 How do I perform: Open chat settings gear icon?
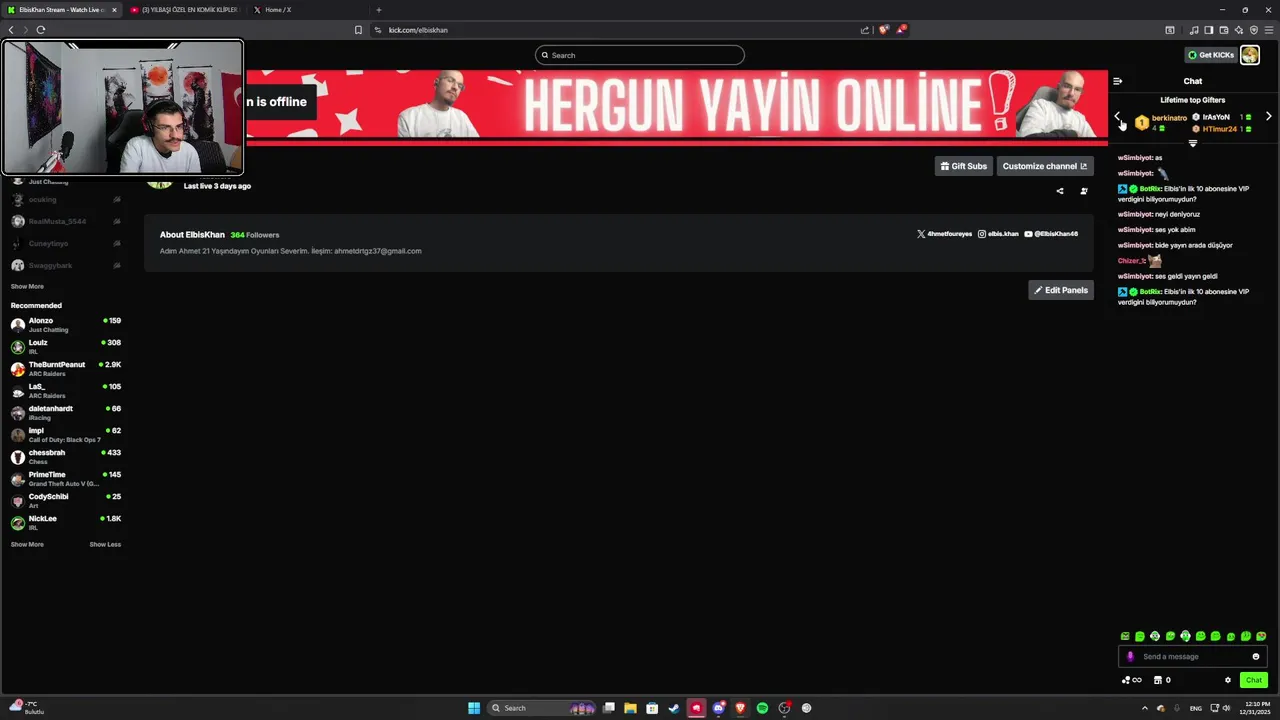pyautogui.click(x=1228, y=680)
